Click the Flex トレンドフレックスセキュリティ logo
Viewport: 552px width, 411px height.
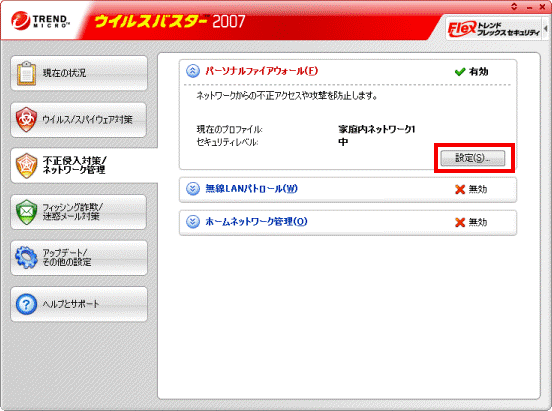[x=493, y=29]
